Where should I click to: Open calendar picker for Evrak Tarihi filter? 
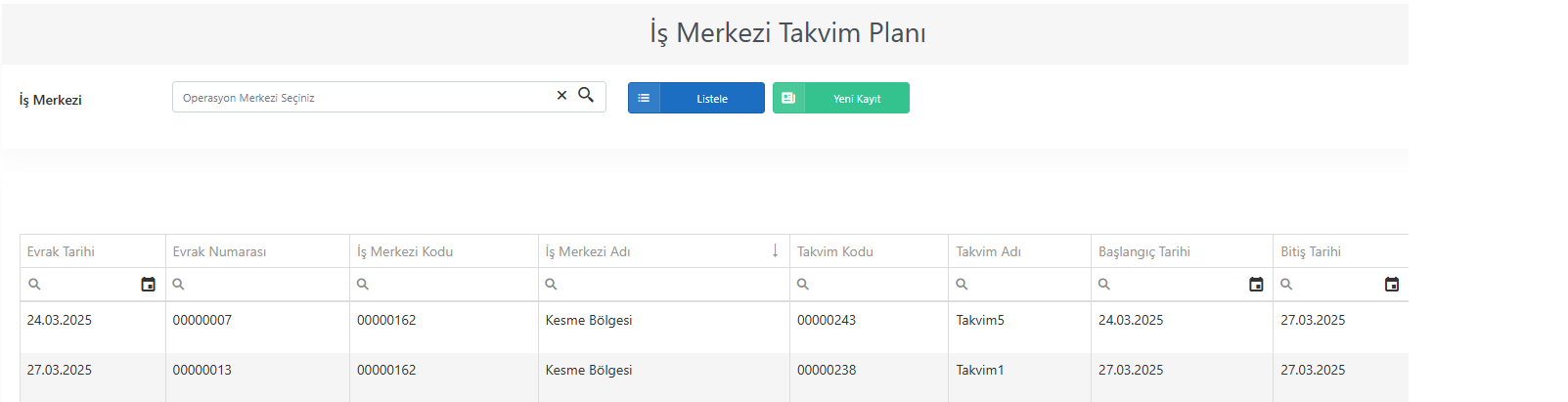148,285
